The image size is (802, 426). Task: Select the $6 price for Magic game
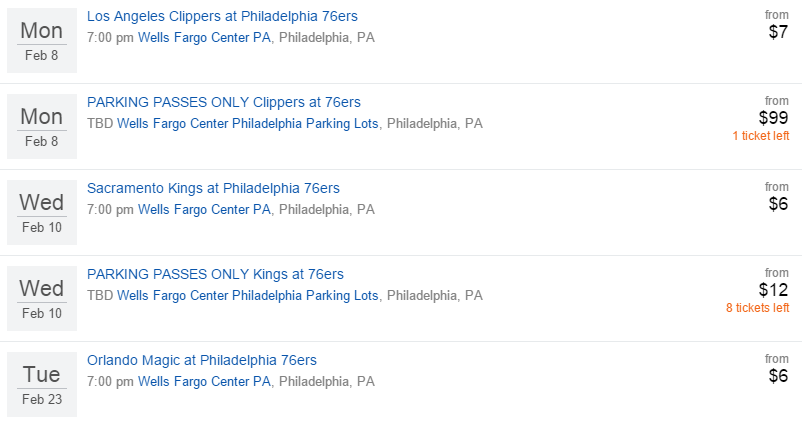(778, 376)
